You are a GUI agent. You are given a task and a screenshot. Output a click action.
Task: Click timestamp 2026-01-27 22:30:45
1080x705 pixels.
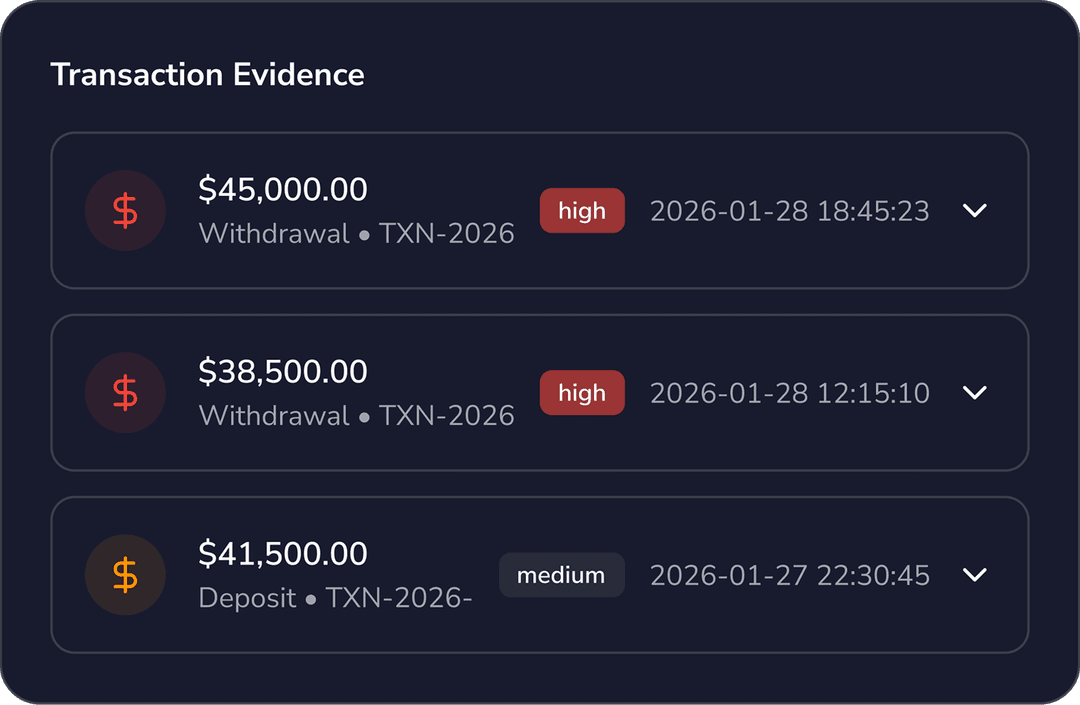[x=789, y=575]
